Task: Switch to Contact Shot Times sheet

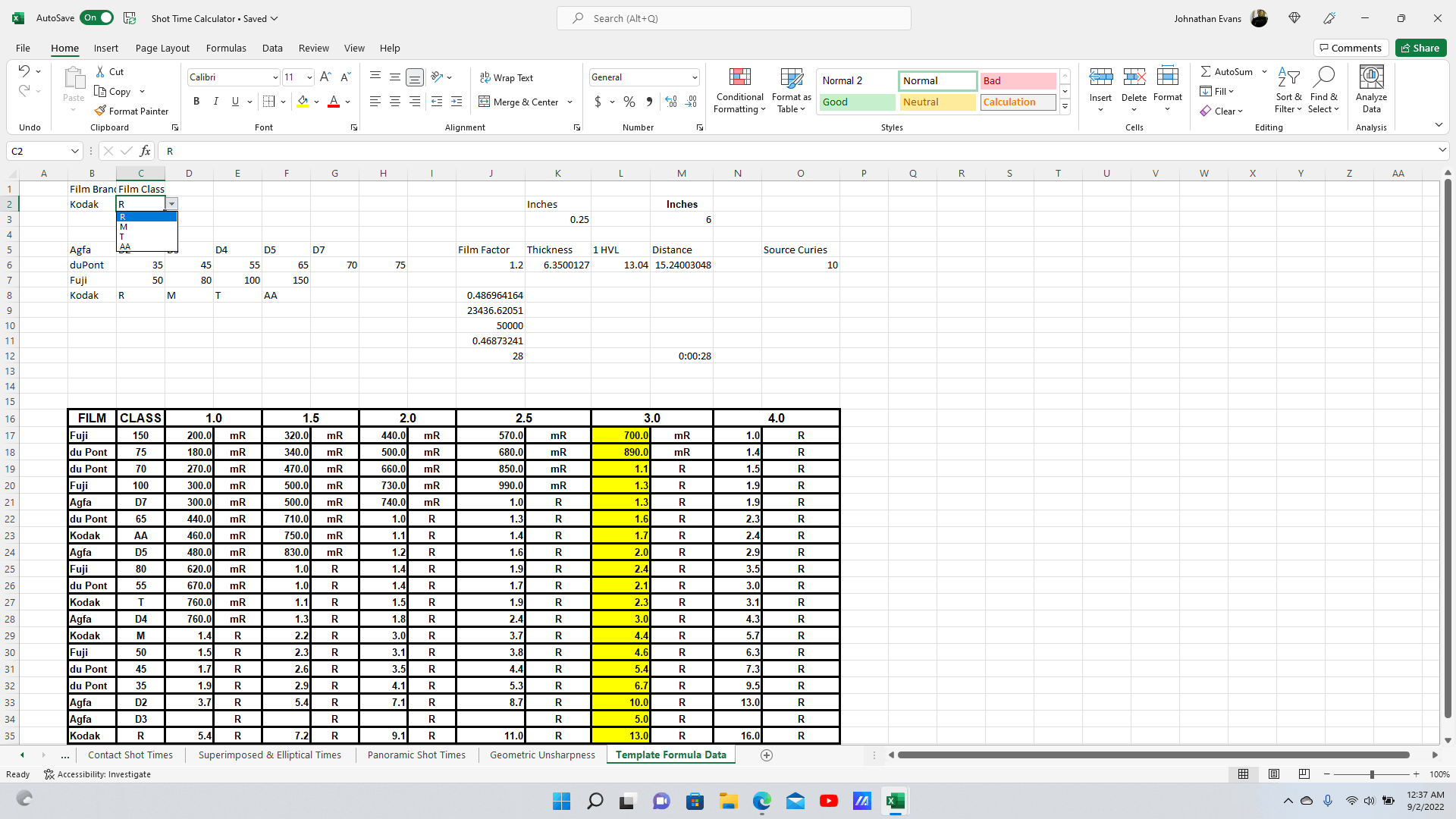Action: [x=130, y=755]
